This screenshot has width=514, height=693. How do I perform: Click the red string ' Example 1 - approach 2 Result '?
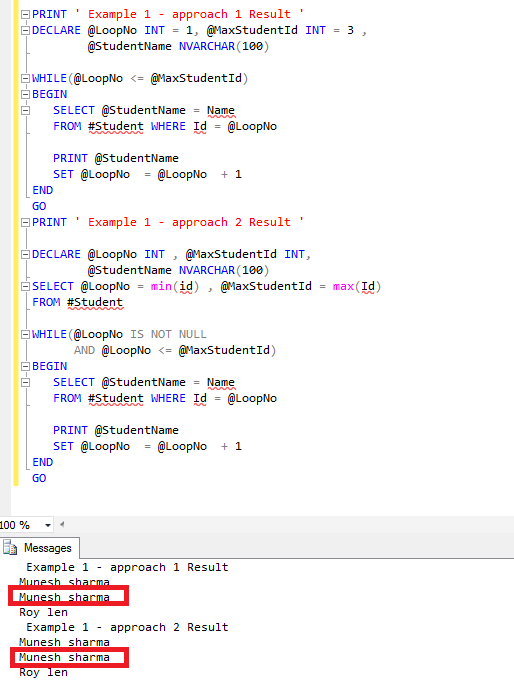click(x=189, y=222)
